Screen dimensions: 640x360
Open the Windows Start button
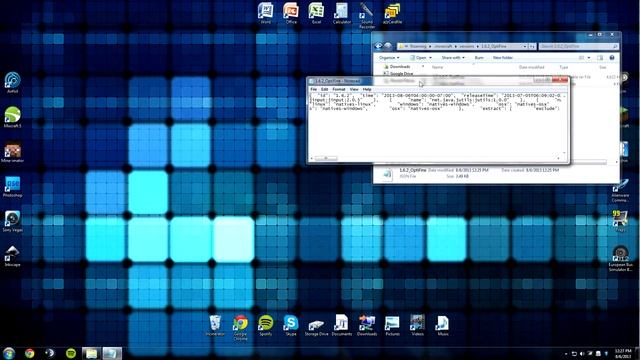tap(9, 353)
